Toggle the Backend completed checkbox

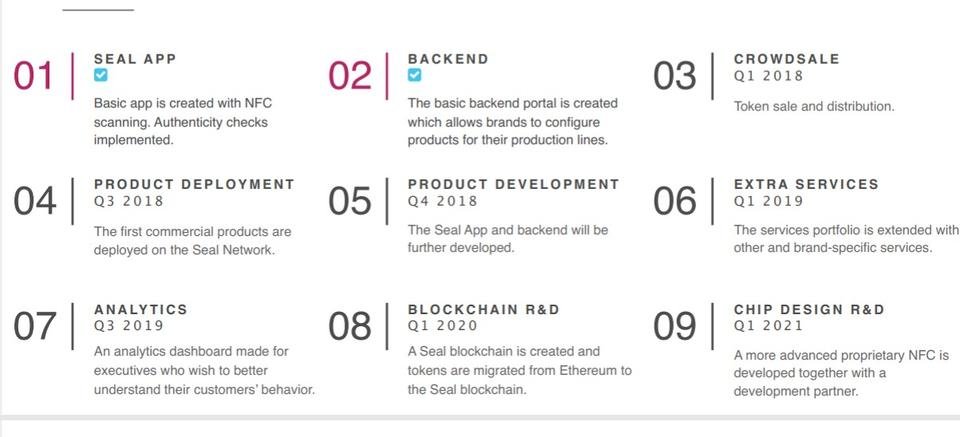(x=414, y=75)
